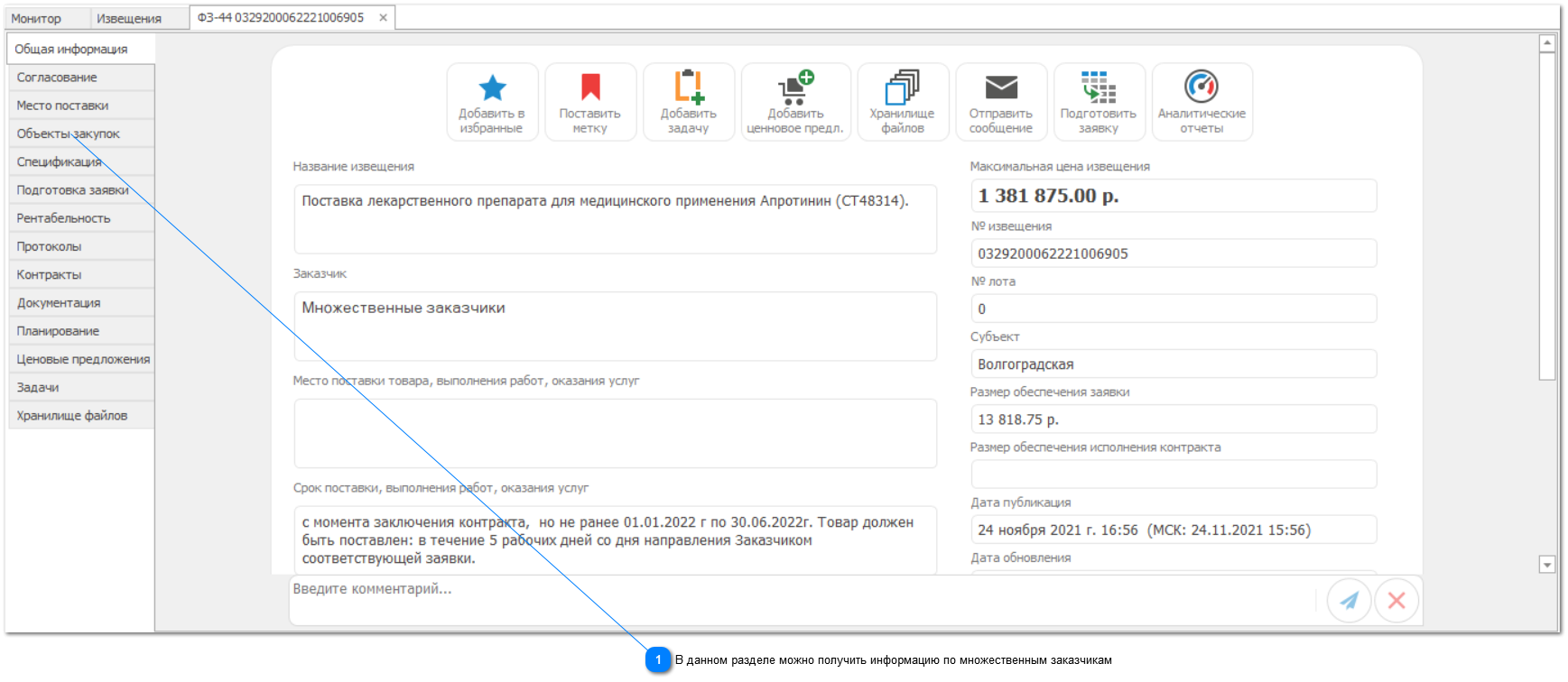This screenshot has height=682, width=1568.
Task: Click the № лота field
Action: 1174,309
